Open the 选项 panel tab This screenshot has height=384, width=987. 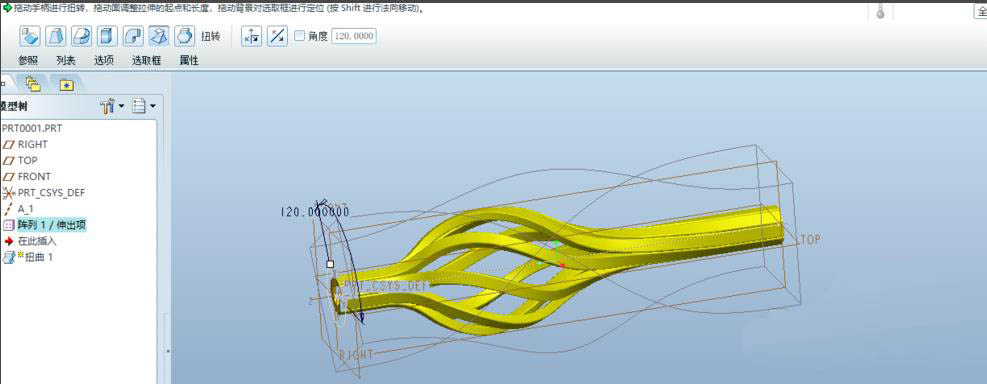click(x=104, y=60)
